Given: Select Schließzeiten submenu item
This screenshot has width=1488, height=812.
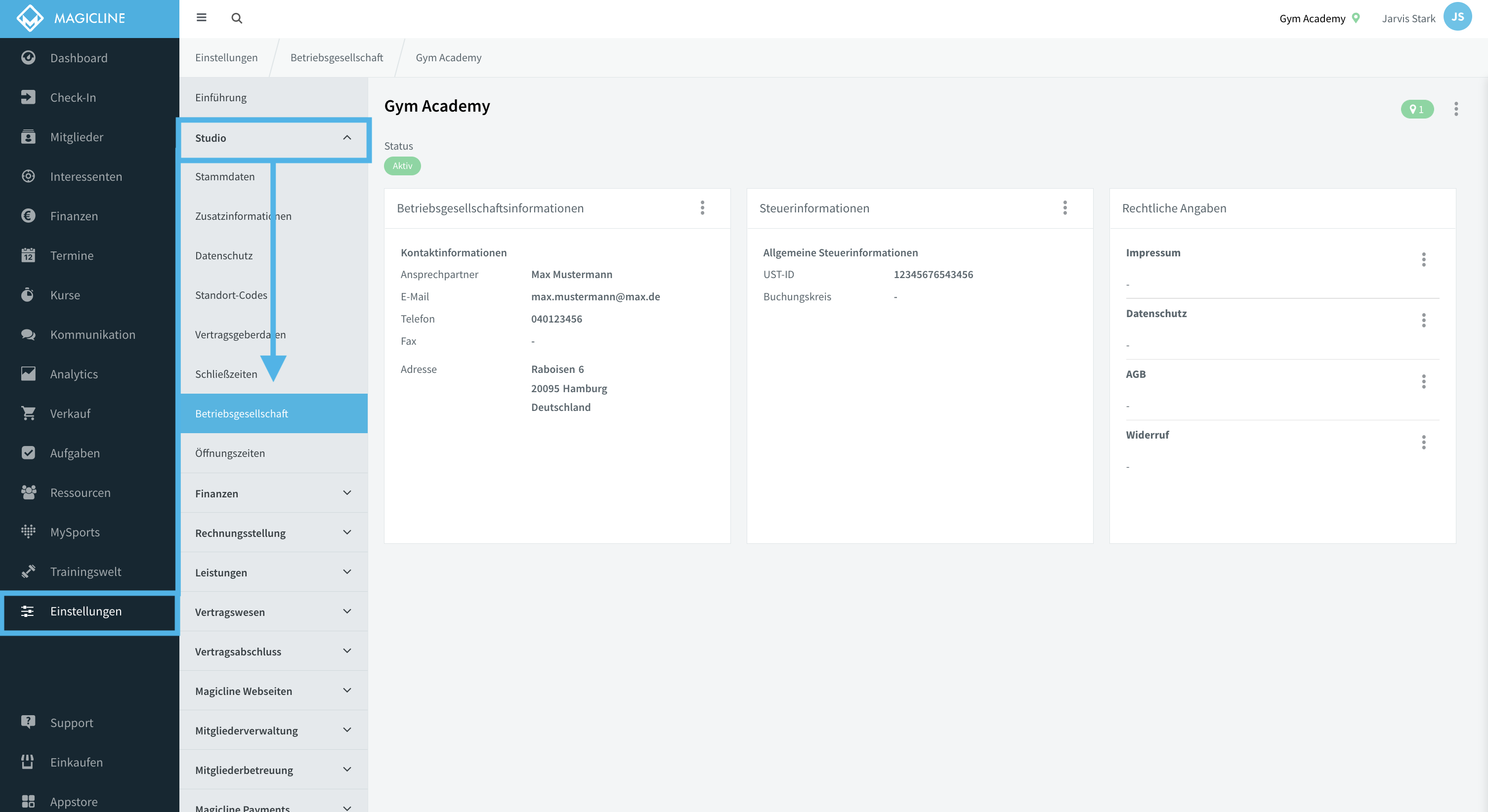Looking at the screenshot, I should point(274,374).
